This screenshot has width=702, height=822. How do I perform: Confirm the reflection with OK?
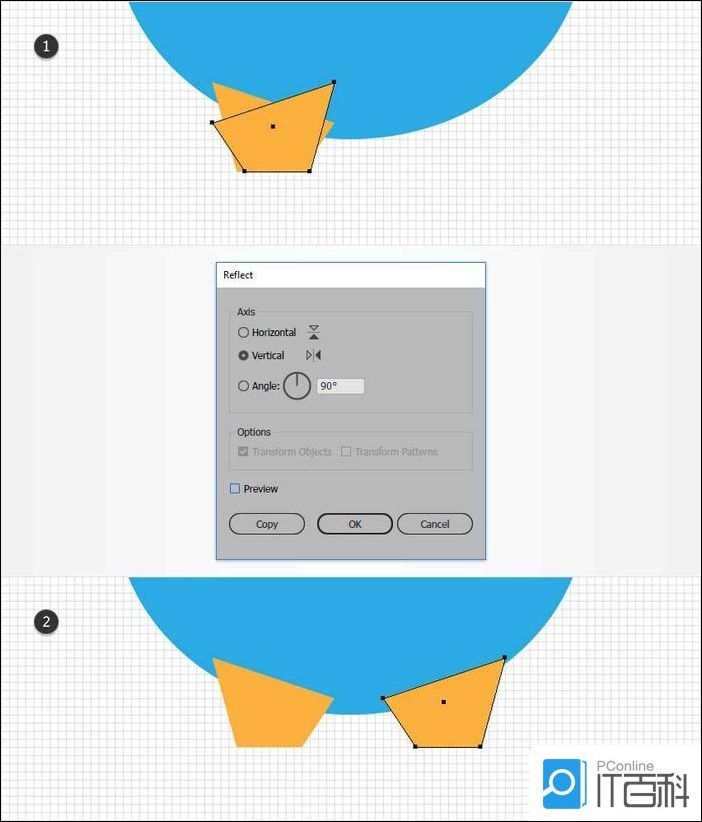coord(355,524)
